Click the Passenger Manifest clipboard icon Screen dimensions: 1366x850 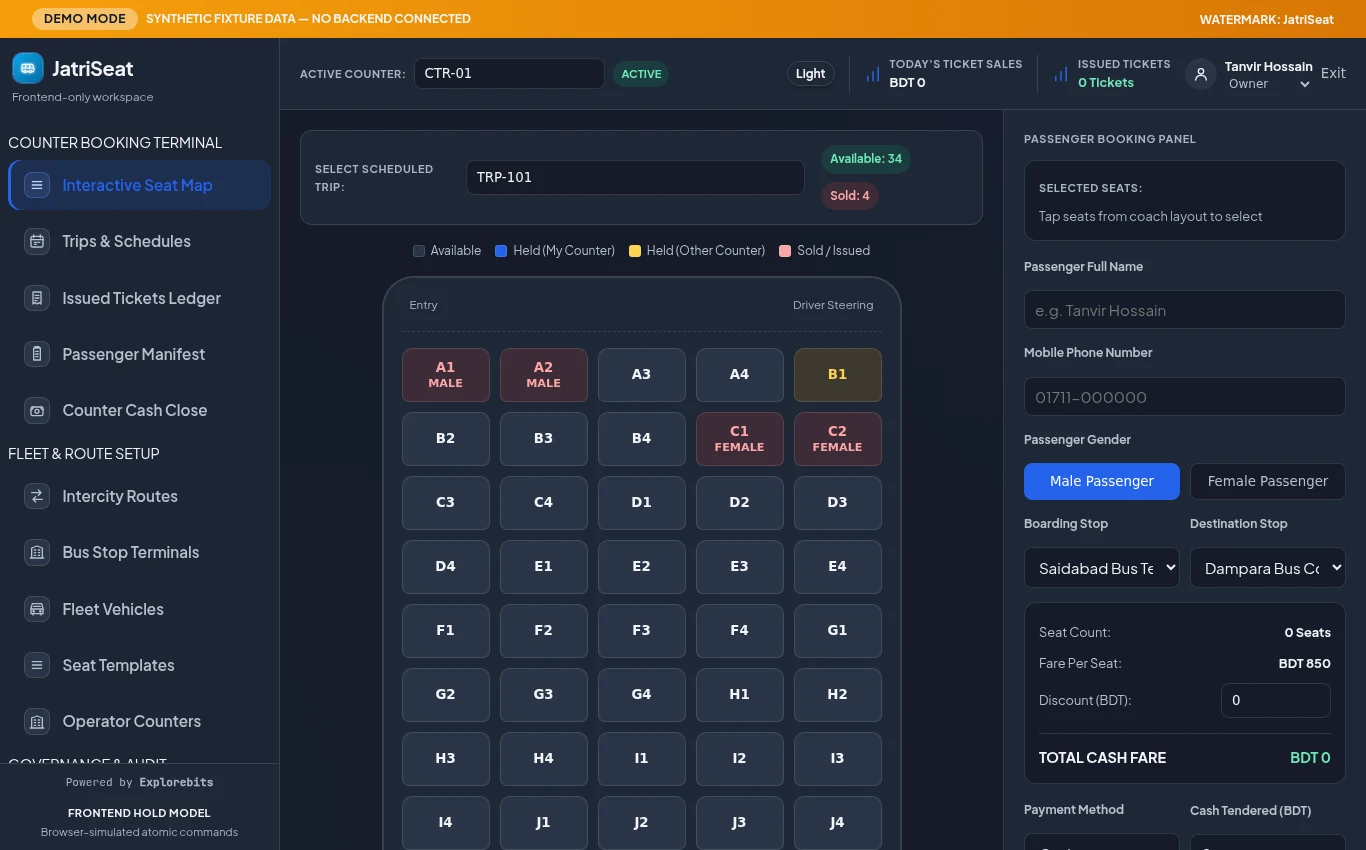point(37,354)
